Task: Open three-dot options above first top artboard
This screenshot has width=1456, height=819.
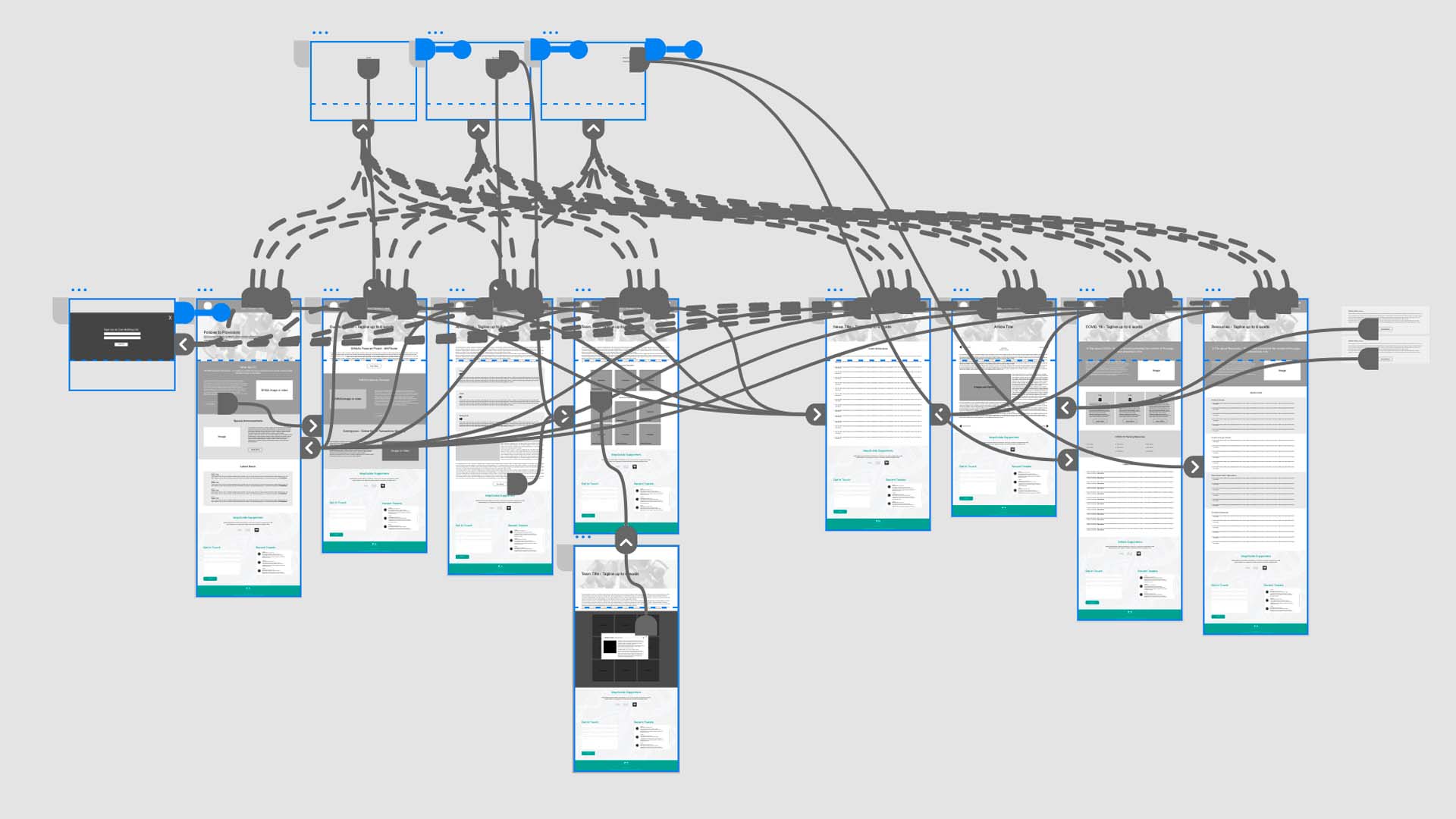Action: click(320, 33)
